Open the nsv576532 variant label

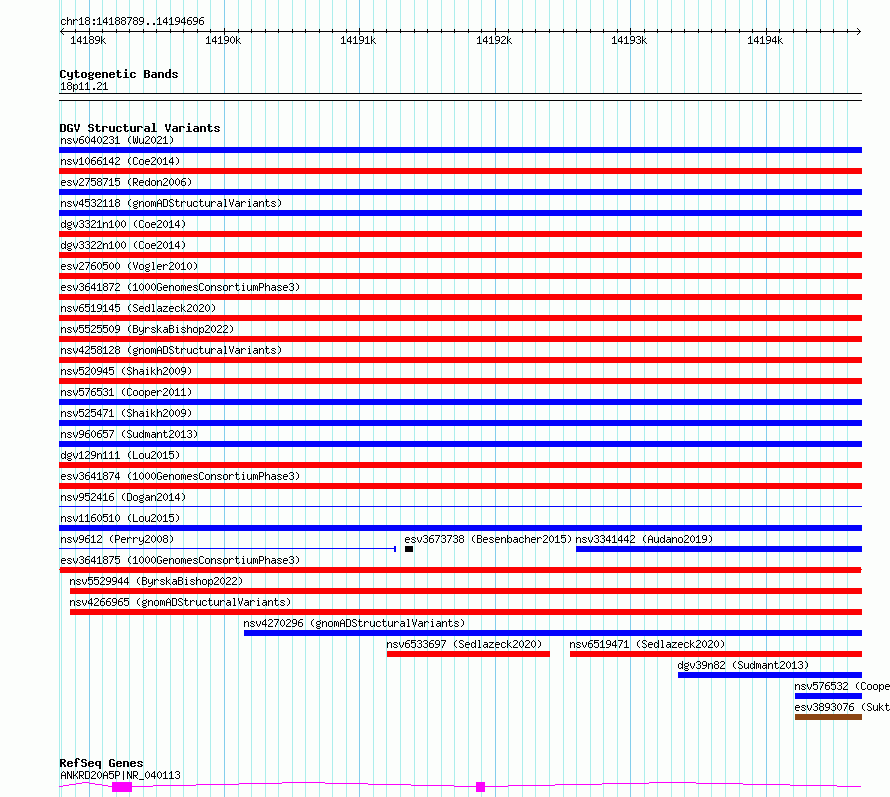[842, 686]
